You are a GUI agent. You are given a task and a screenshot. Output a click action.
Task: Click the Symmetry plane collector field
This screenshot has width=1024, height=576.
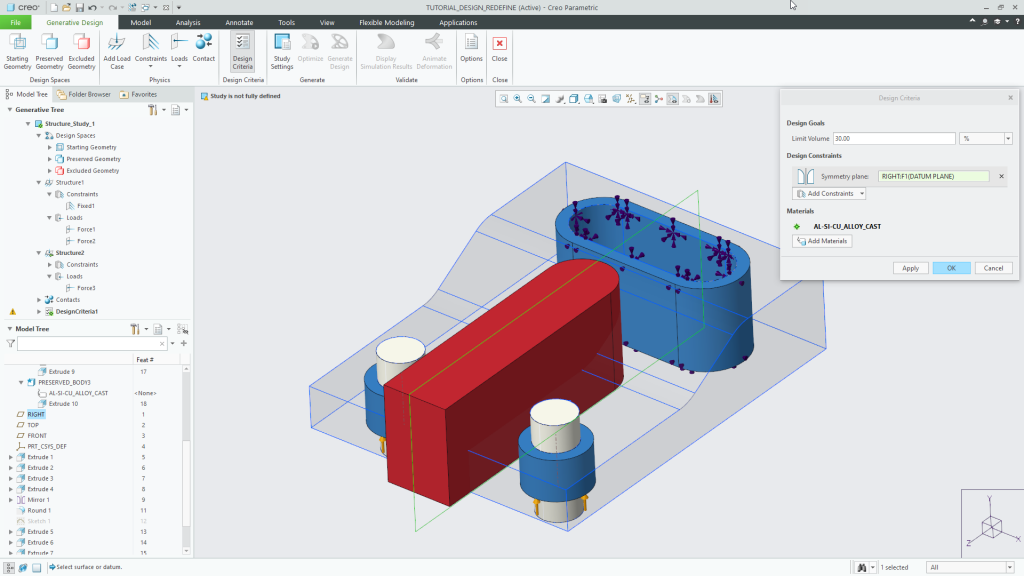933,176
